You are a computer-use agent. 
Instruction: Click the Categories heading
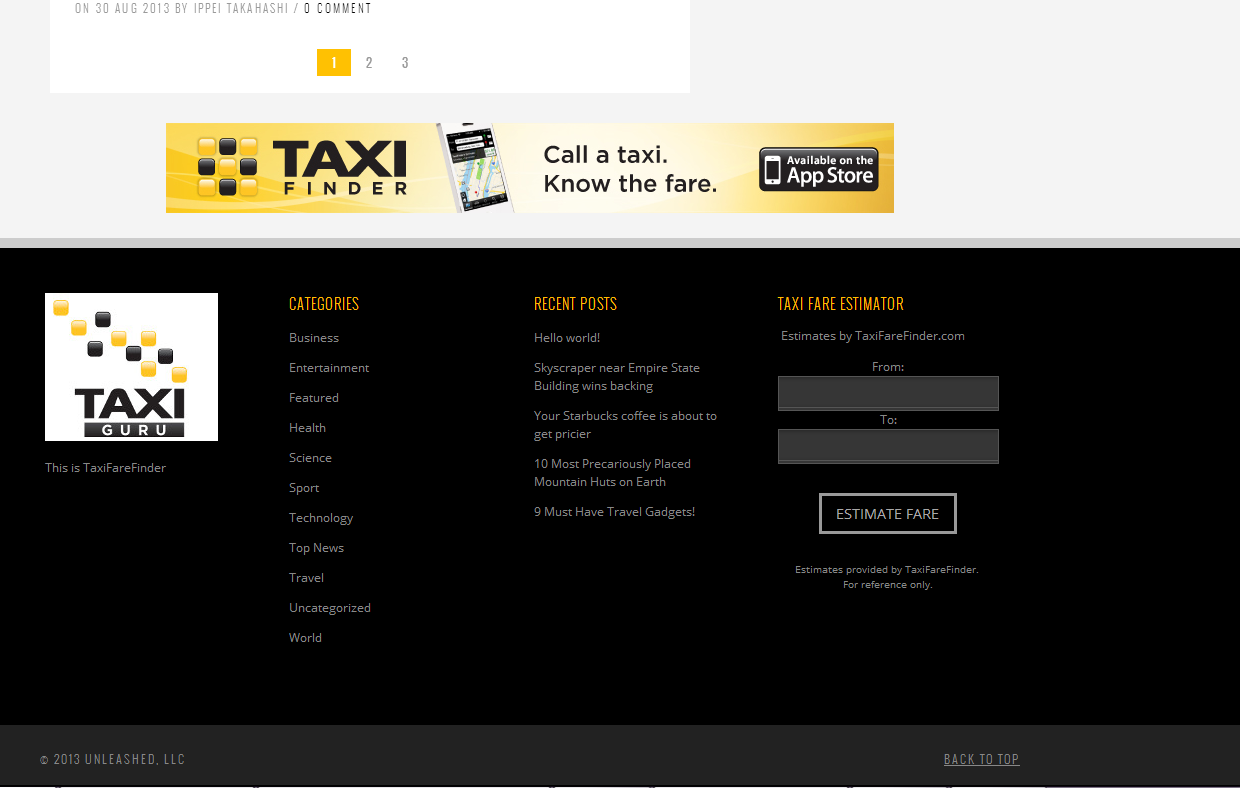(x=324, y=304)
